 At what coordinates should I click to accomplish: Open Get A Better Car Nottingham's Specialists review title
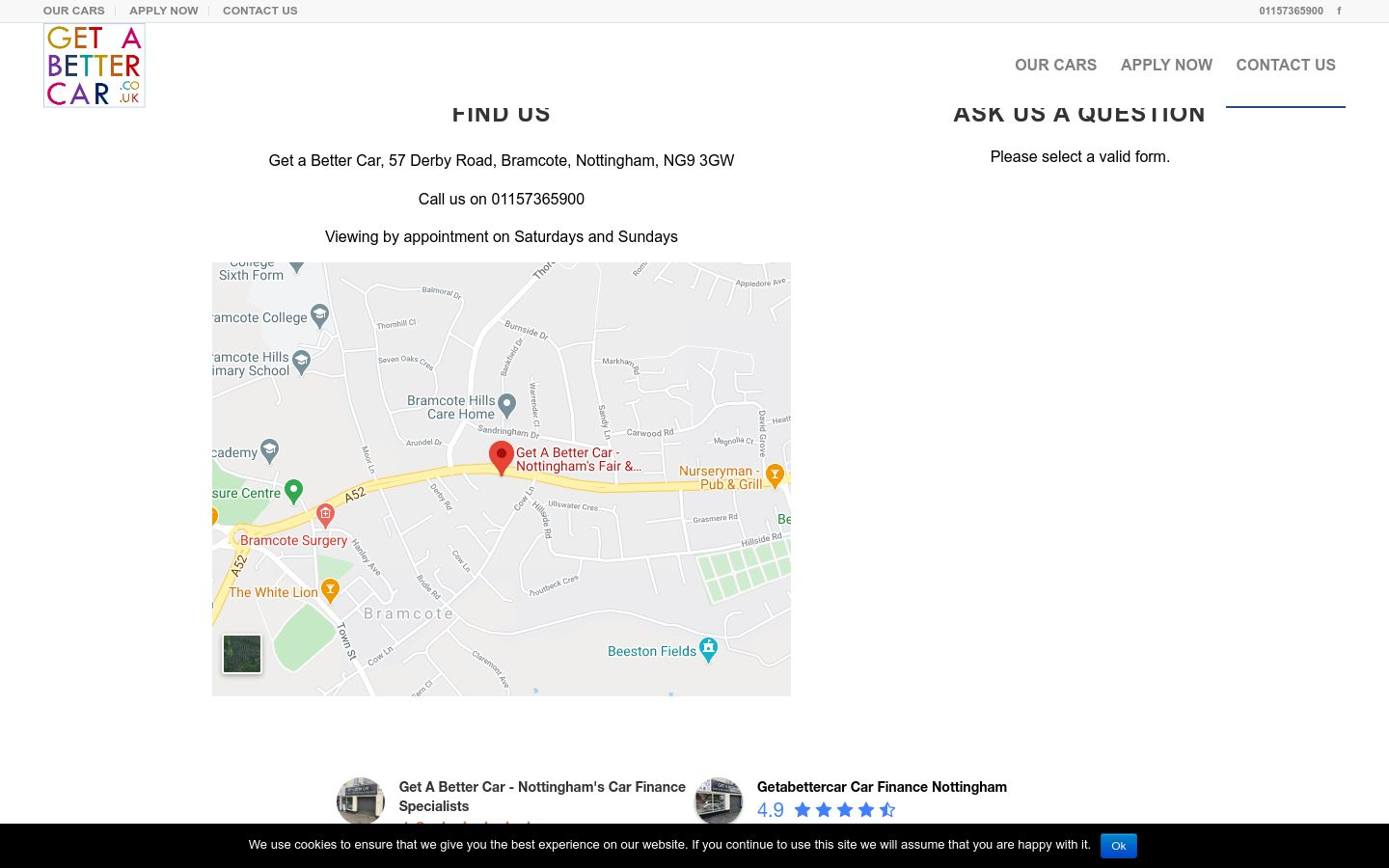(x=542, y=797)
